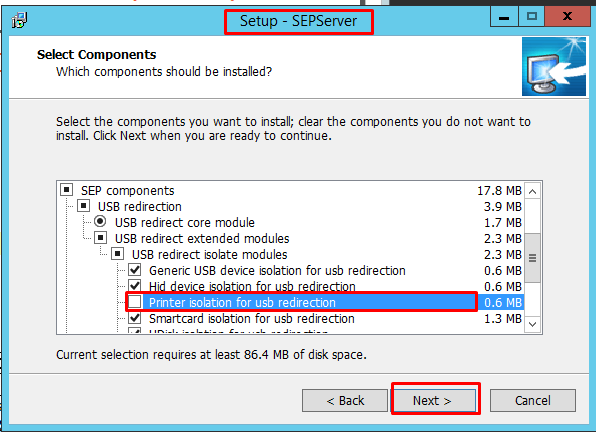596x432 pixels.
Task: Select USB redirect core module radio
Action: click(x=100, y=221)
